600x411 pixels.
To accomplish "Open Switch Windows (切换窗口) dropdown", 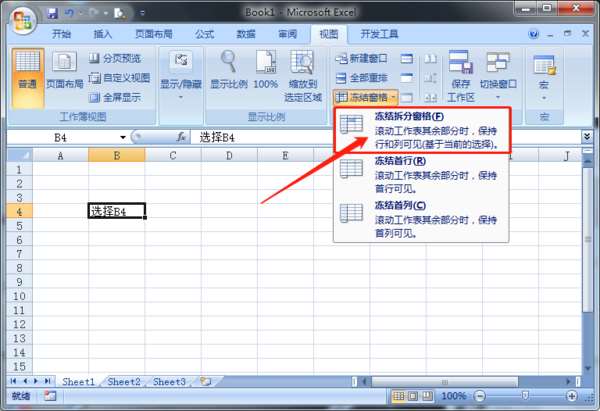I will click(498, 76).
